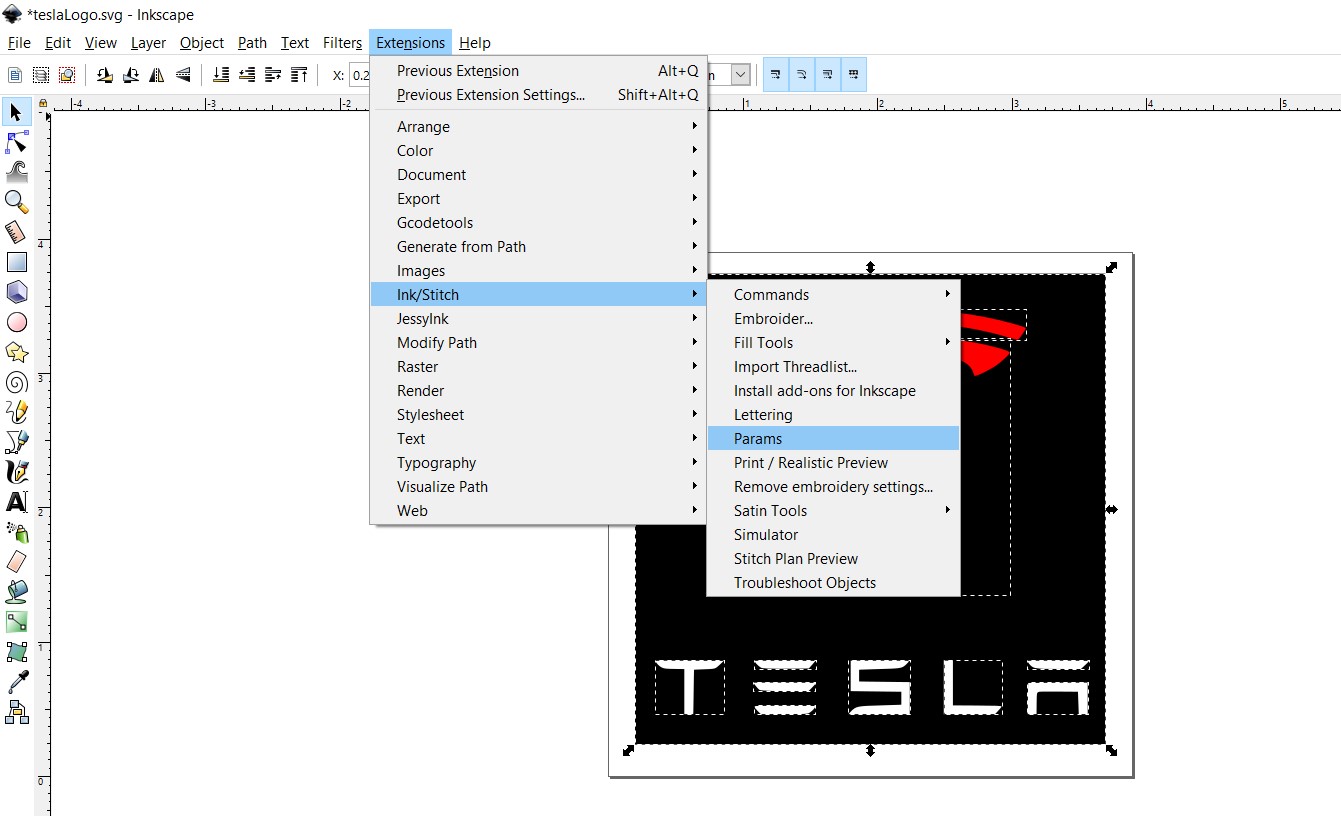Select the Diagram connector tool
Image resolution: width=1341 pixels, height=816 pixels.
pyautogui.click(x=16, y=712)
